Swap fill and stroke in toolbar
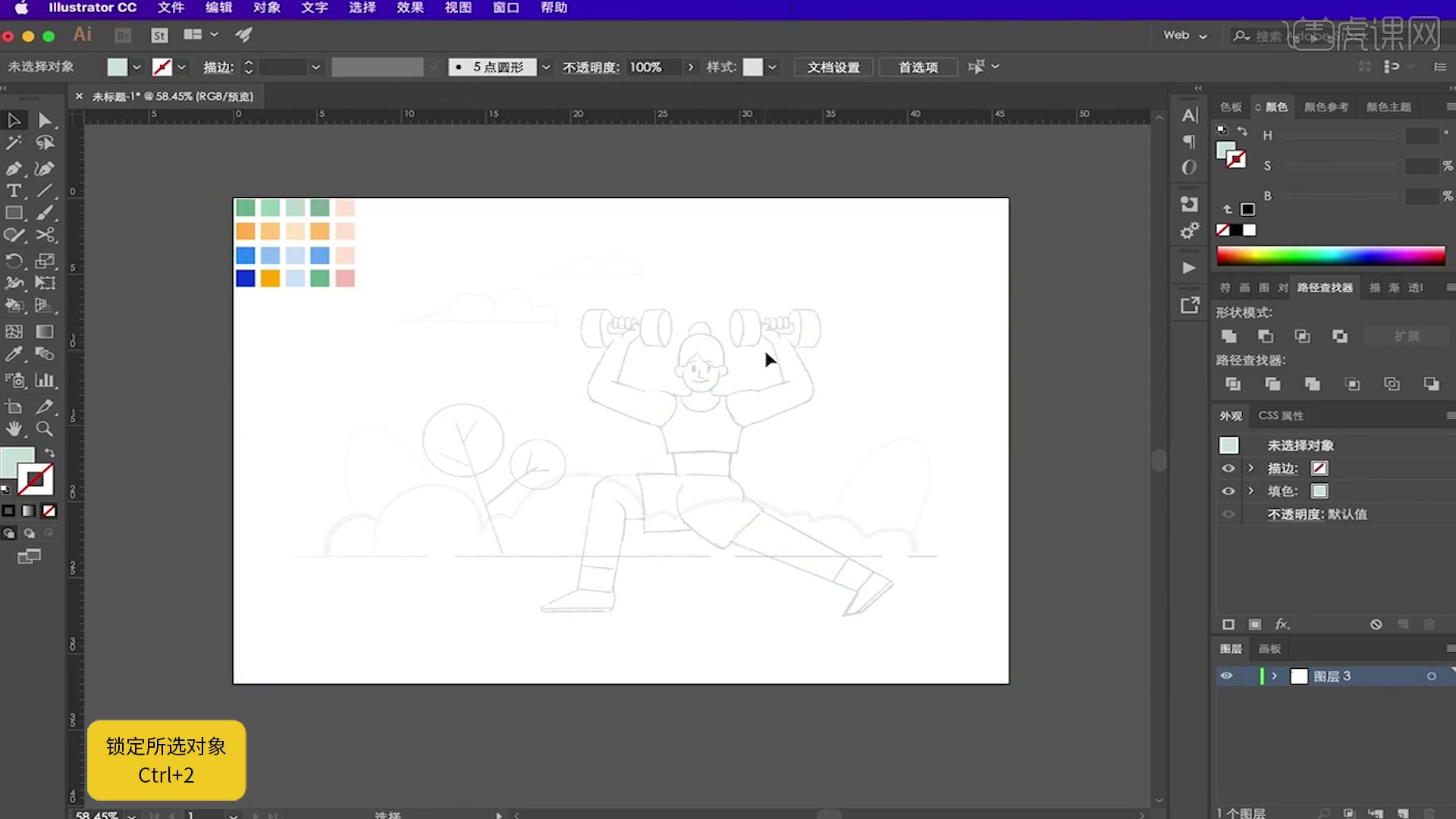Viewport: 1456px width, 819px height. pos(49,453)
